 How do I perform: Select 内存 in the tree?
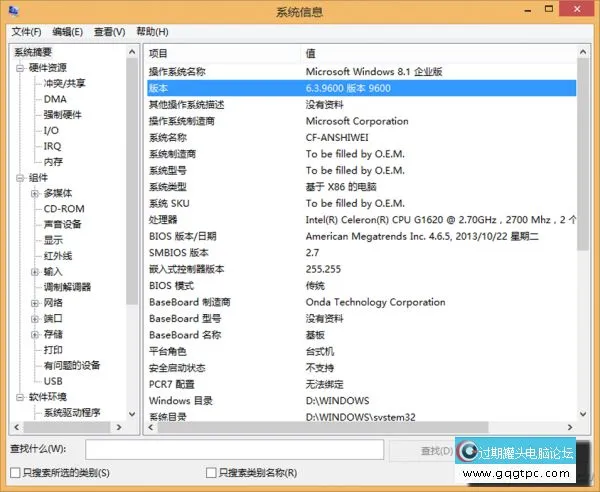click(53, 162)
